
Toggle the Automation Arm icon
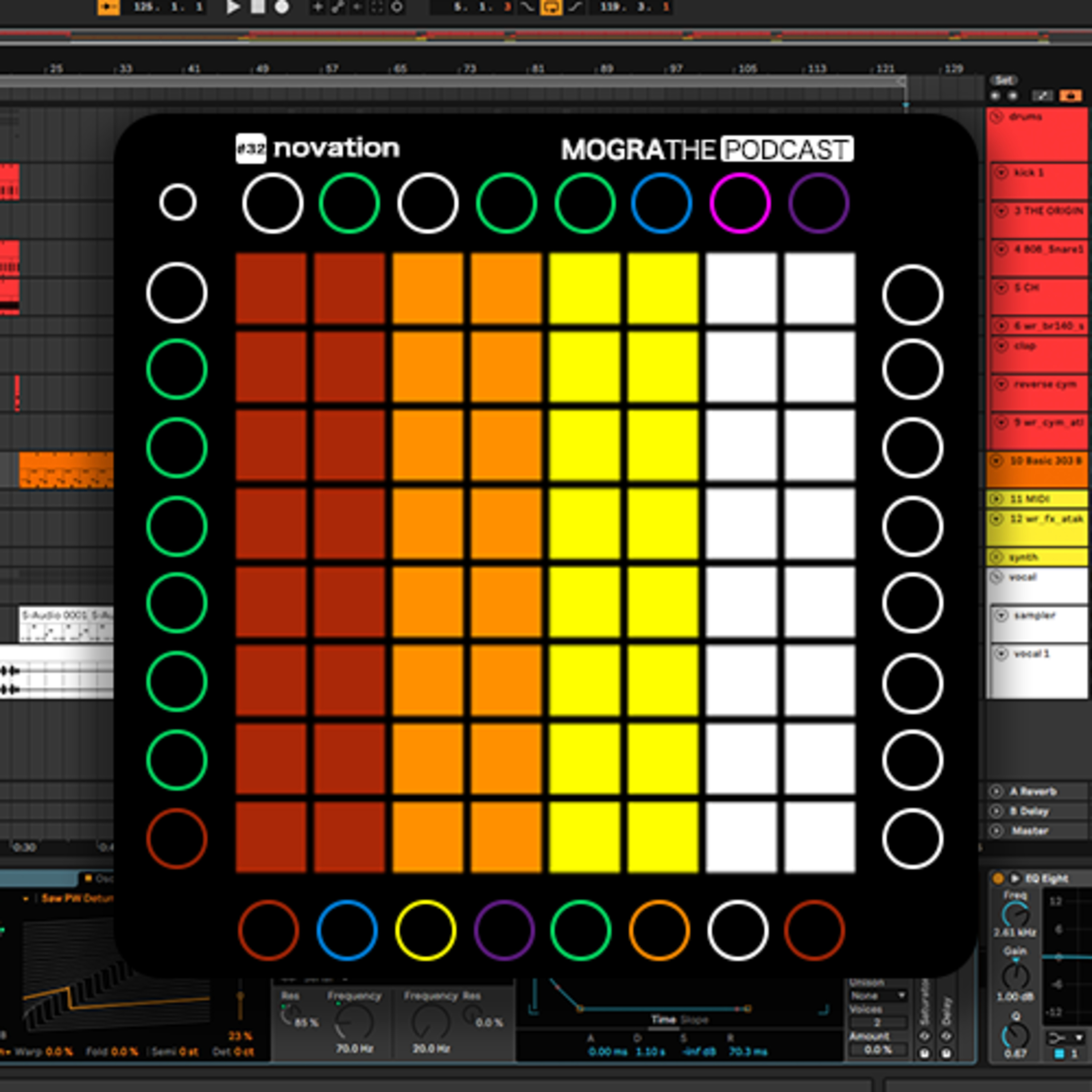pyautogui.click(x=338, y=7)
